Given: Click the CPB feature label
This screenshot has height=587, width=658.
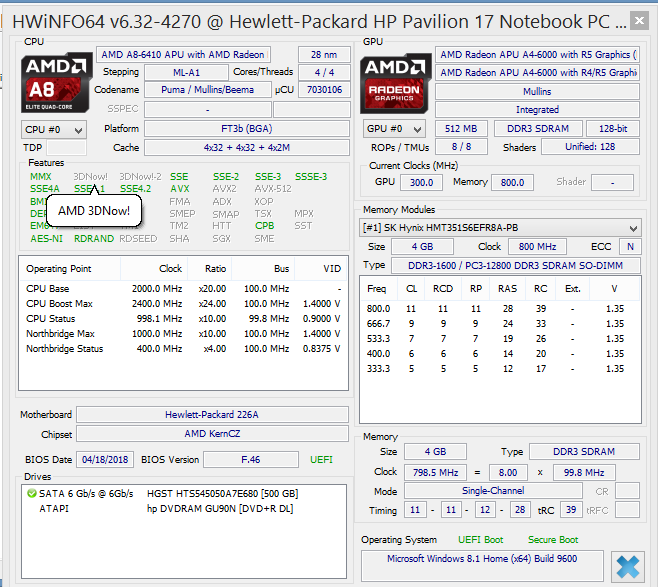Looking at the screenshot, I should point(264,226).
